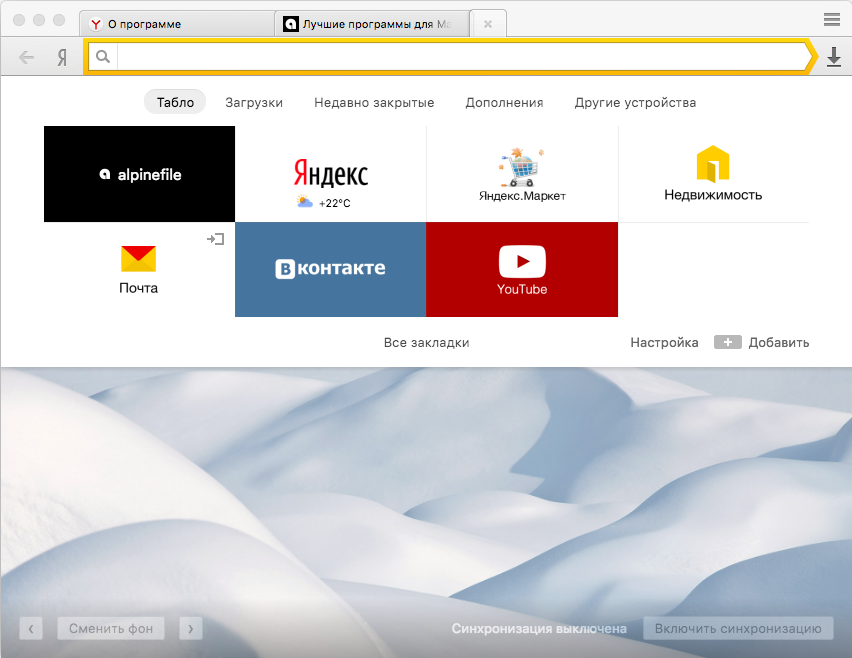The height and width of the screenshot is (658, 852).
Task: Click the +22°C weather reading
Action: point(334,203)
